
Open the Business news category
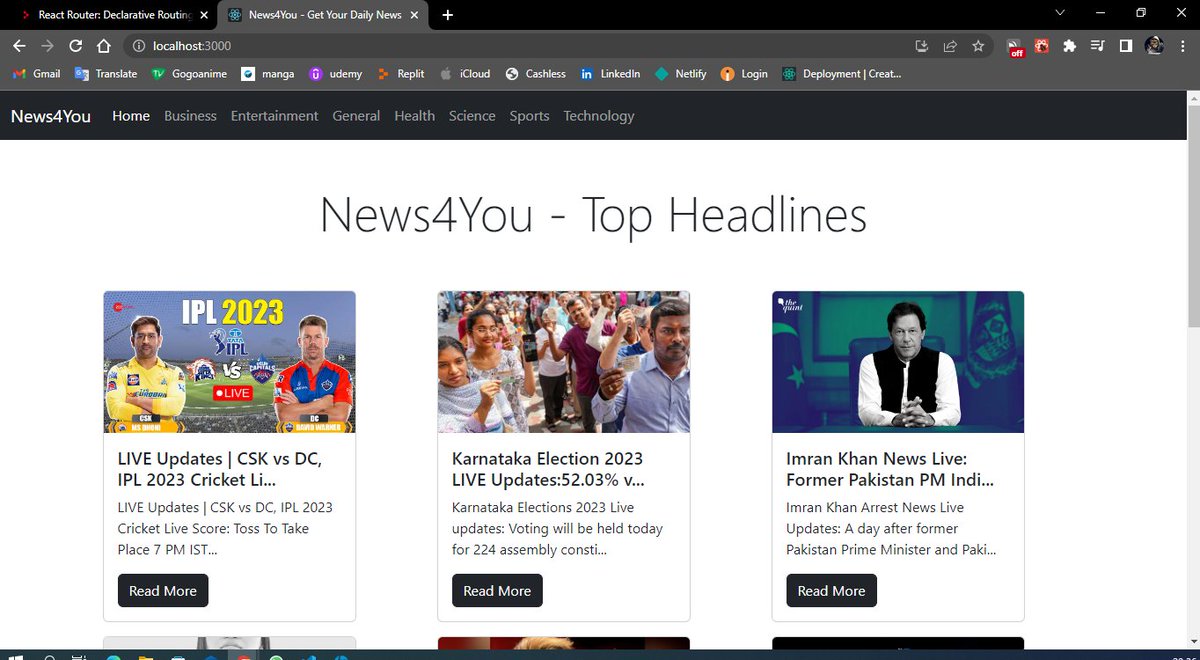(x=190, y=116)
